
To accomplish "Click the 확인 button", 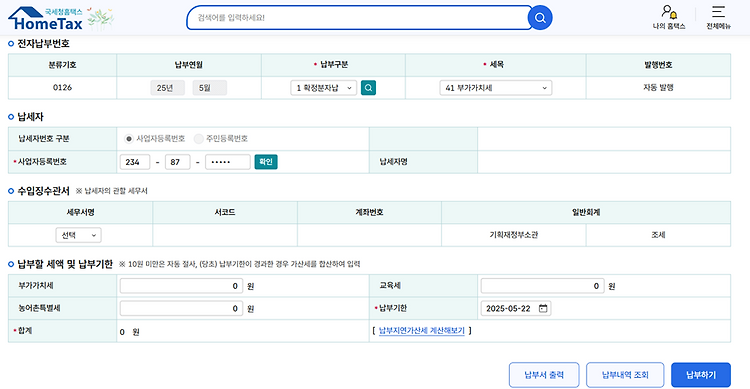I will (266, 162).
